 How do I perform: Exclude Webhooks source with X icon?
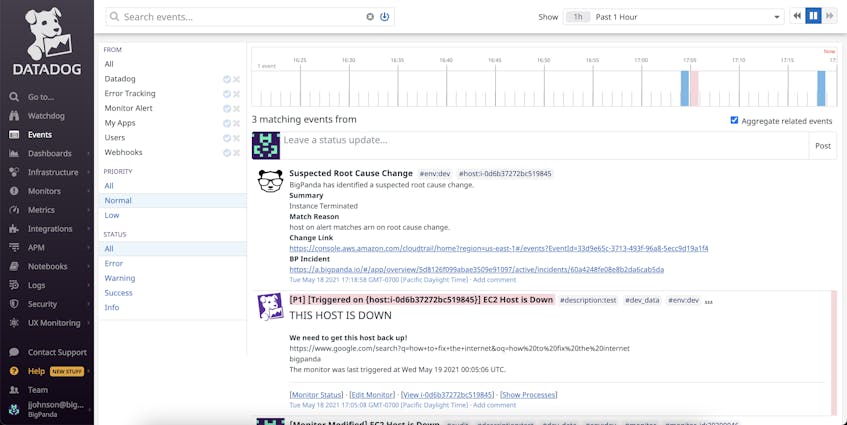(237, 153)
